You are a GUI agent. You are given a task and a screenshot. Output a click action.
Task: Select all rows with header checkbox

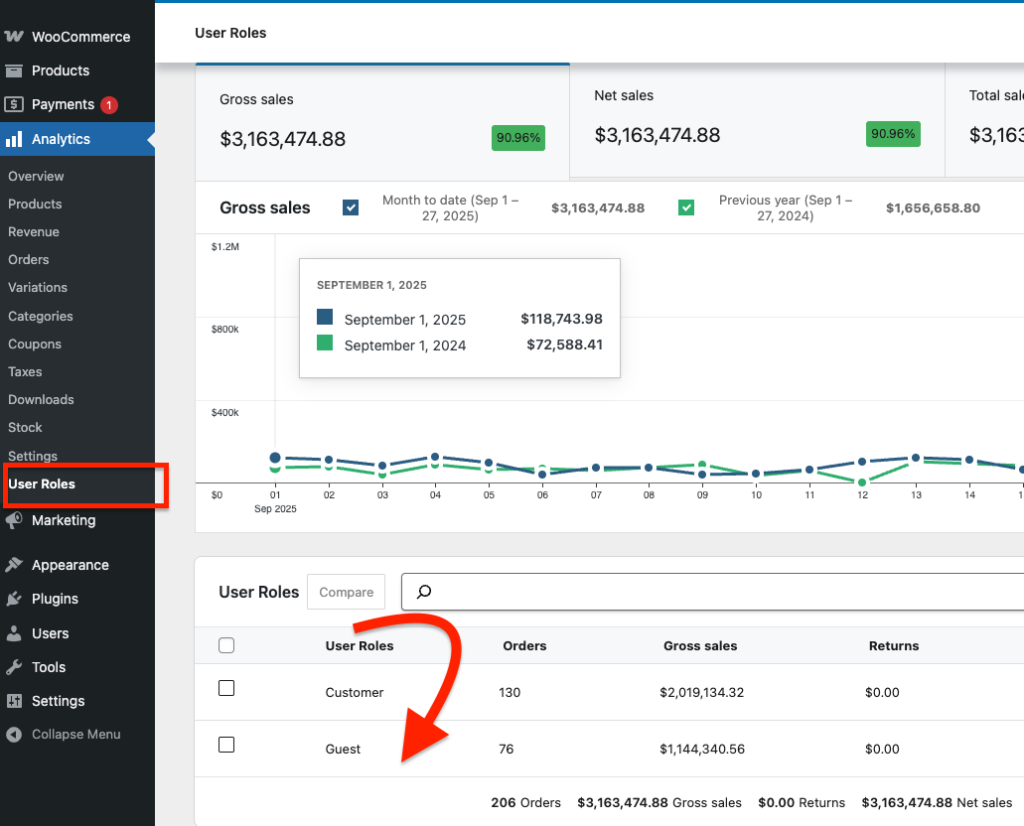pyautogui.click(x=226, y=646)
